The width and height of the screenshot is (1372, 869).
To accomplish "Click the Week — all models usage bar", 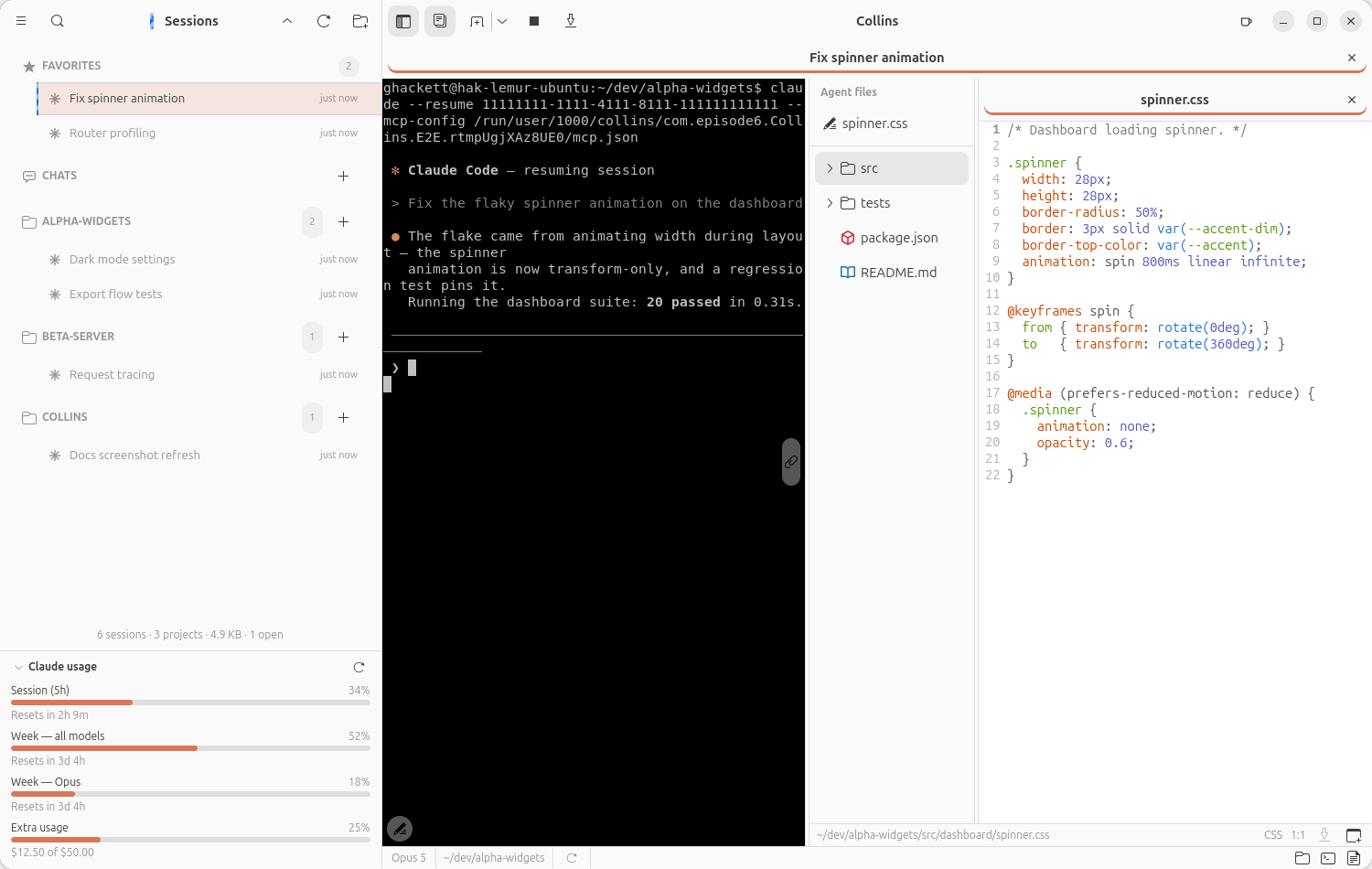I will pyautogui.click(x=190, y=748).
